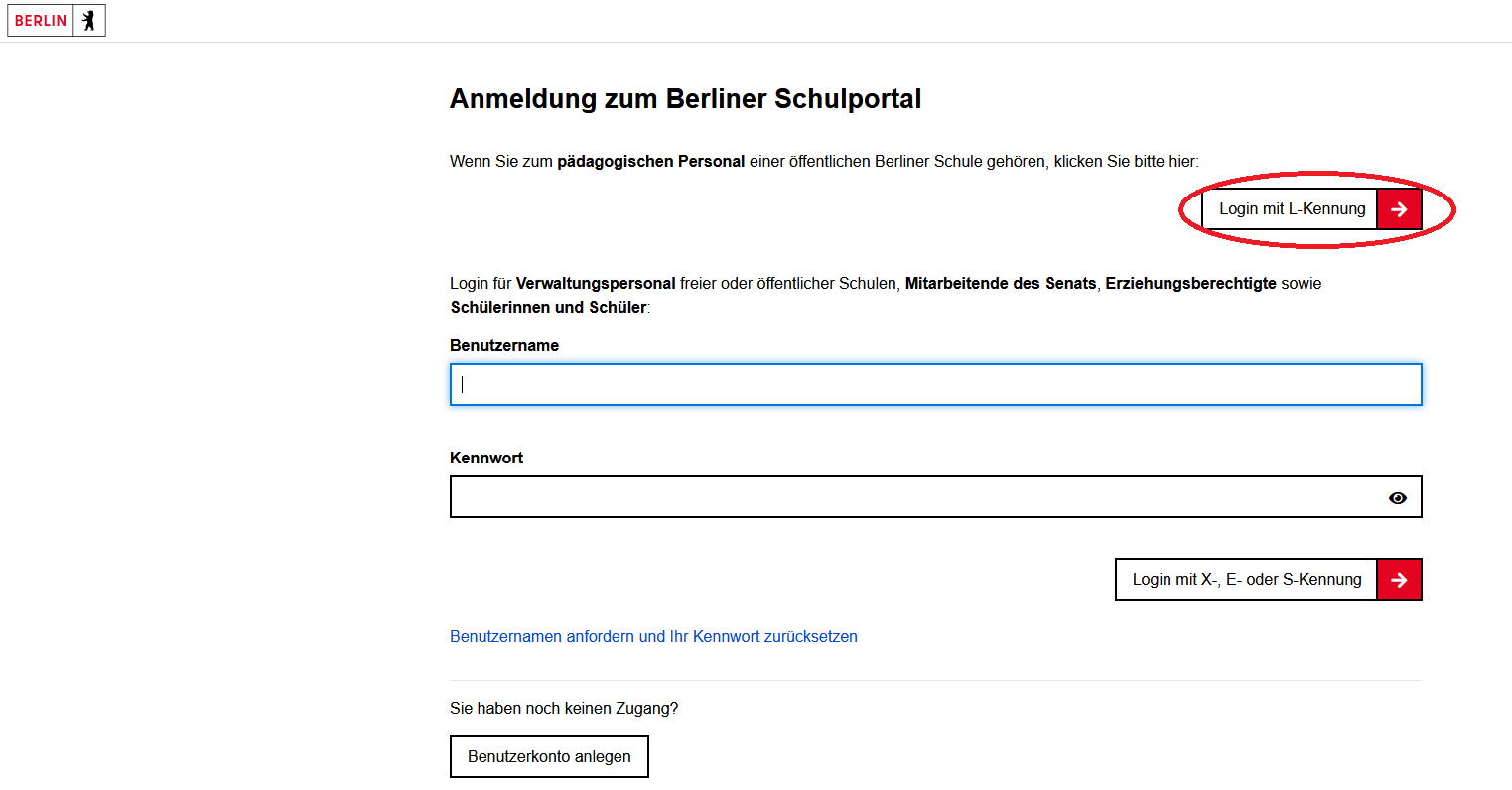Image resolution: width=1512 pixels, height=790 pixels.
Task: Click the heading Anmeldung zum Berliner Schulportal
Action: tap(685, 99)
